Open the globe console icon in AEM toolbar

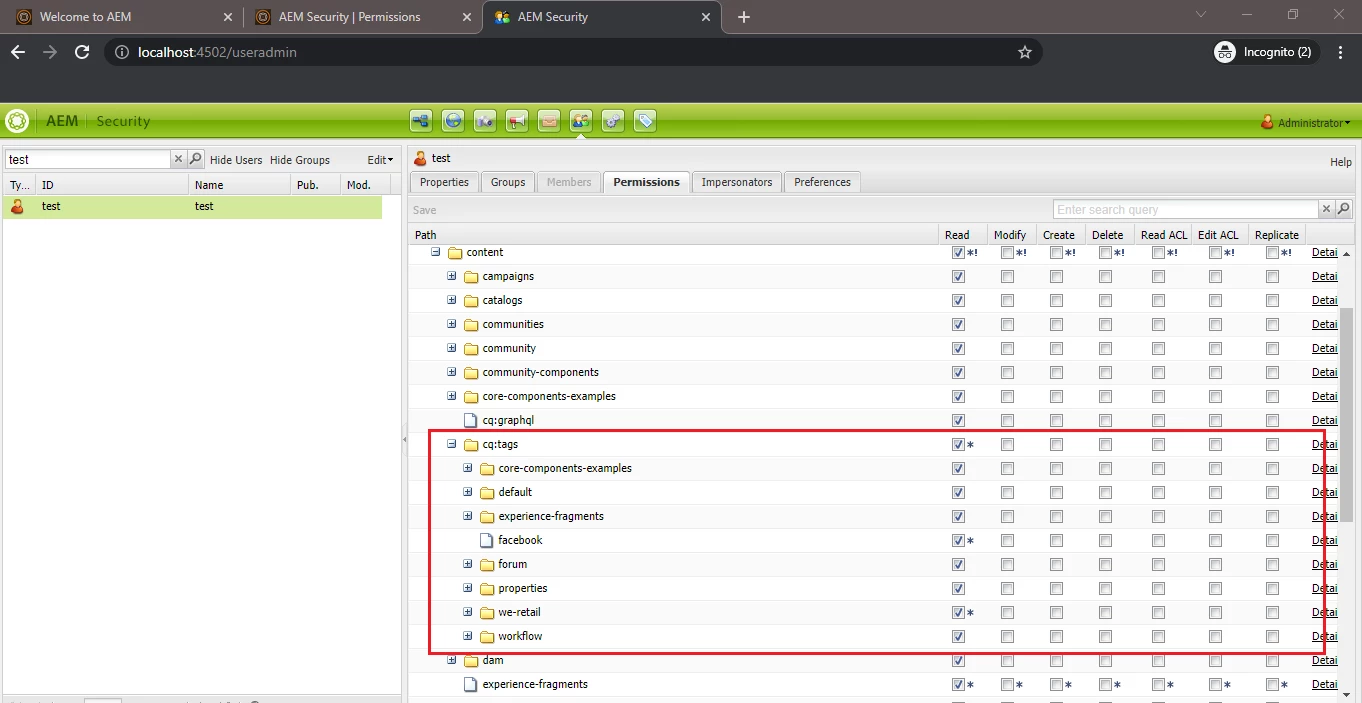pyautogui.click(x=453, y=121)
